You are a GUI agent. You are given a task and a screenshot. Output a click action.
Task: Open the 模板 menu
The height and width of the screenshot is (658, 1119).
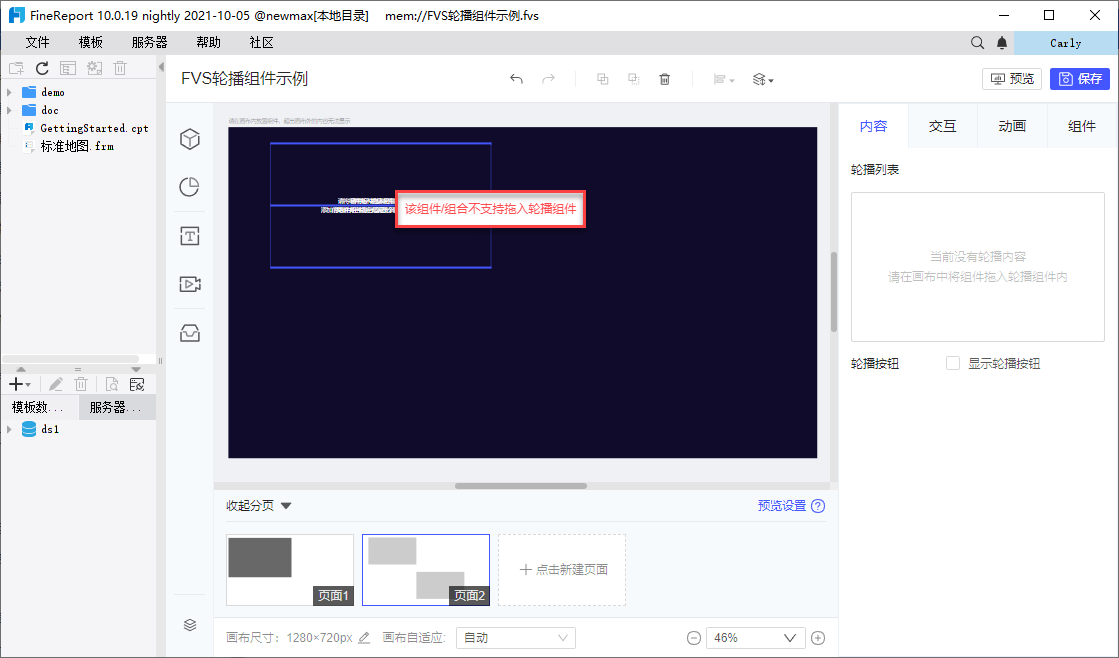(91, 43)
